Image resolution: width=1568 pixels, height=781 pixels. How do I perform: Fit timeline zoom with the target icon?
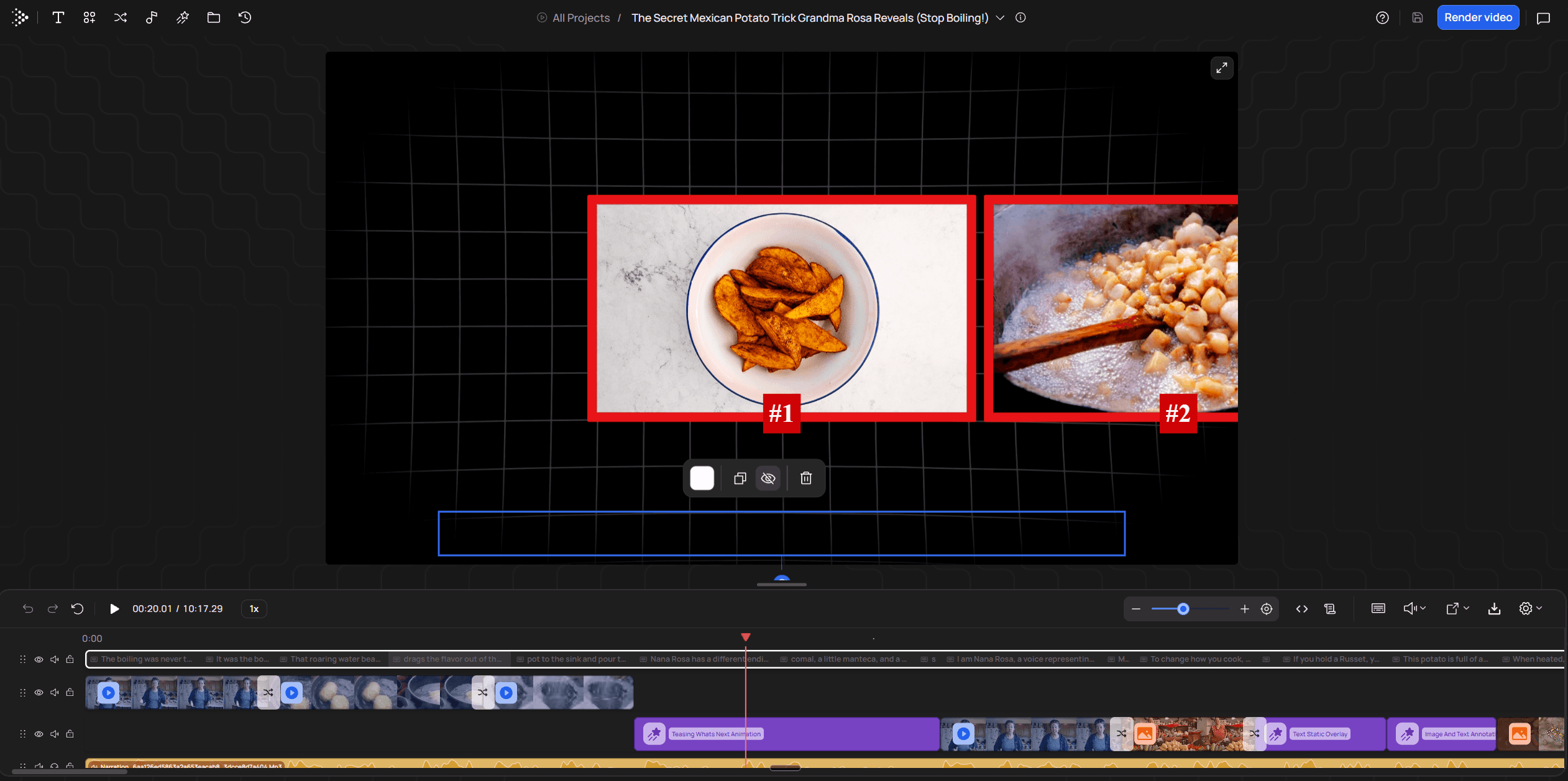pyautogui.click(x=1267, y=609)
